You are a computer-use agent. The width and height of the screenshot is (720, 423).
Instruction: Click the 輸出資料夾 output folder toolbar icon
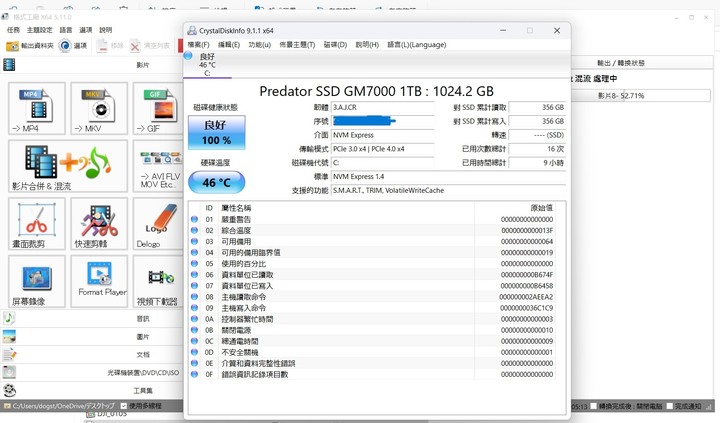[x=12, y=45]
